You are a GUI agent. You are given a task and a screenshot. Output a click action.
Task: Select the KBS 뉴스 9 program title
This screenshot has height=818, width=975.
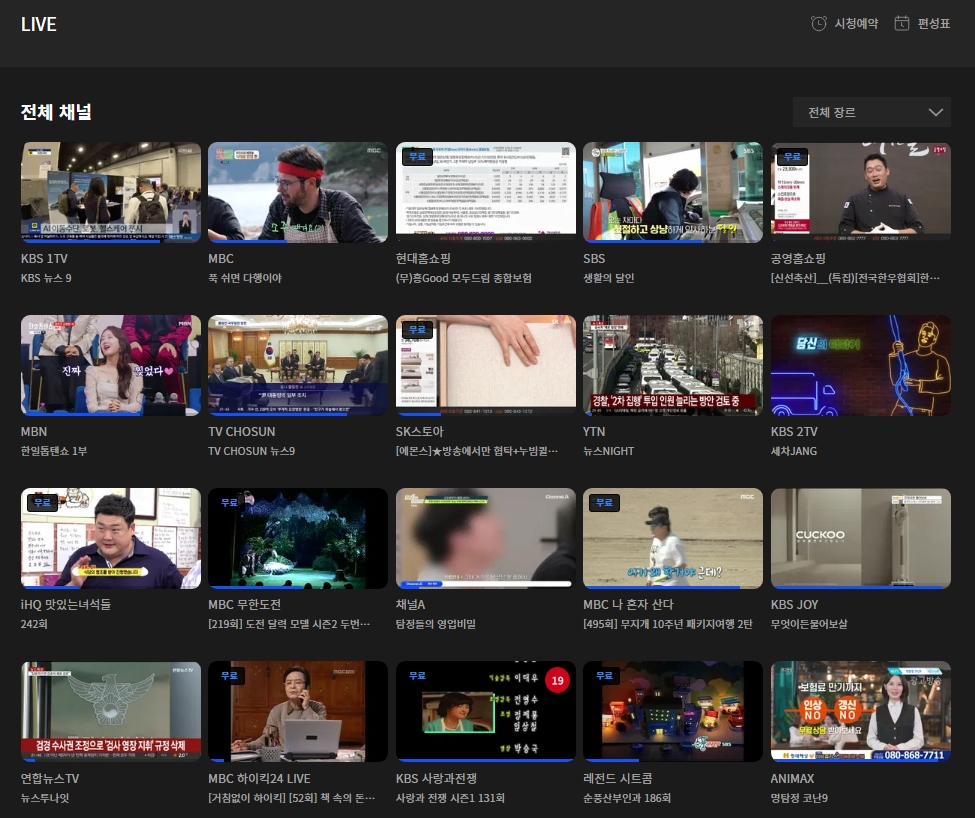pos(46,278)
